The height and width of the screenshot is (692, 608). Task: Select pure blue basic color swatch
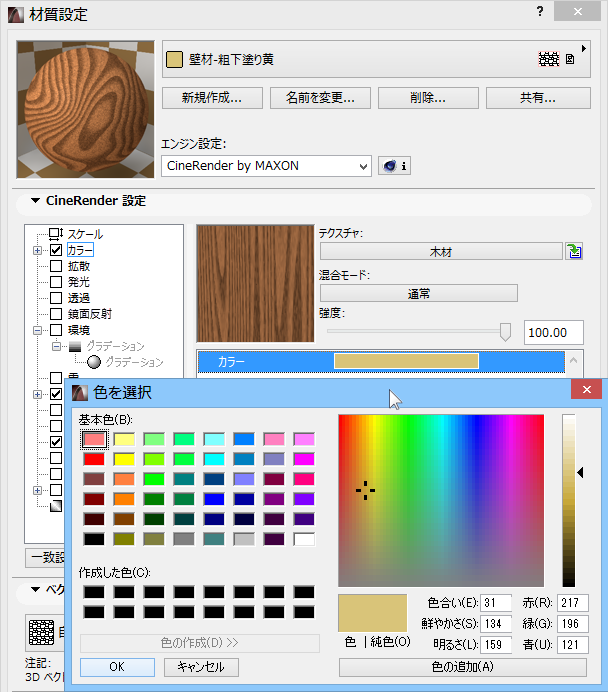click(214, 499)
